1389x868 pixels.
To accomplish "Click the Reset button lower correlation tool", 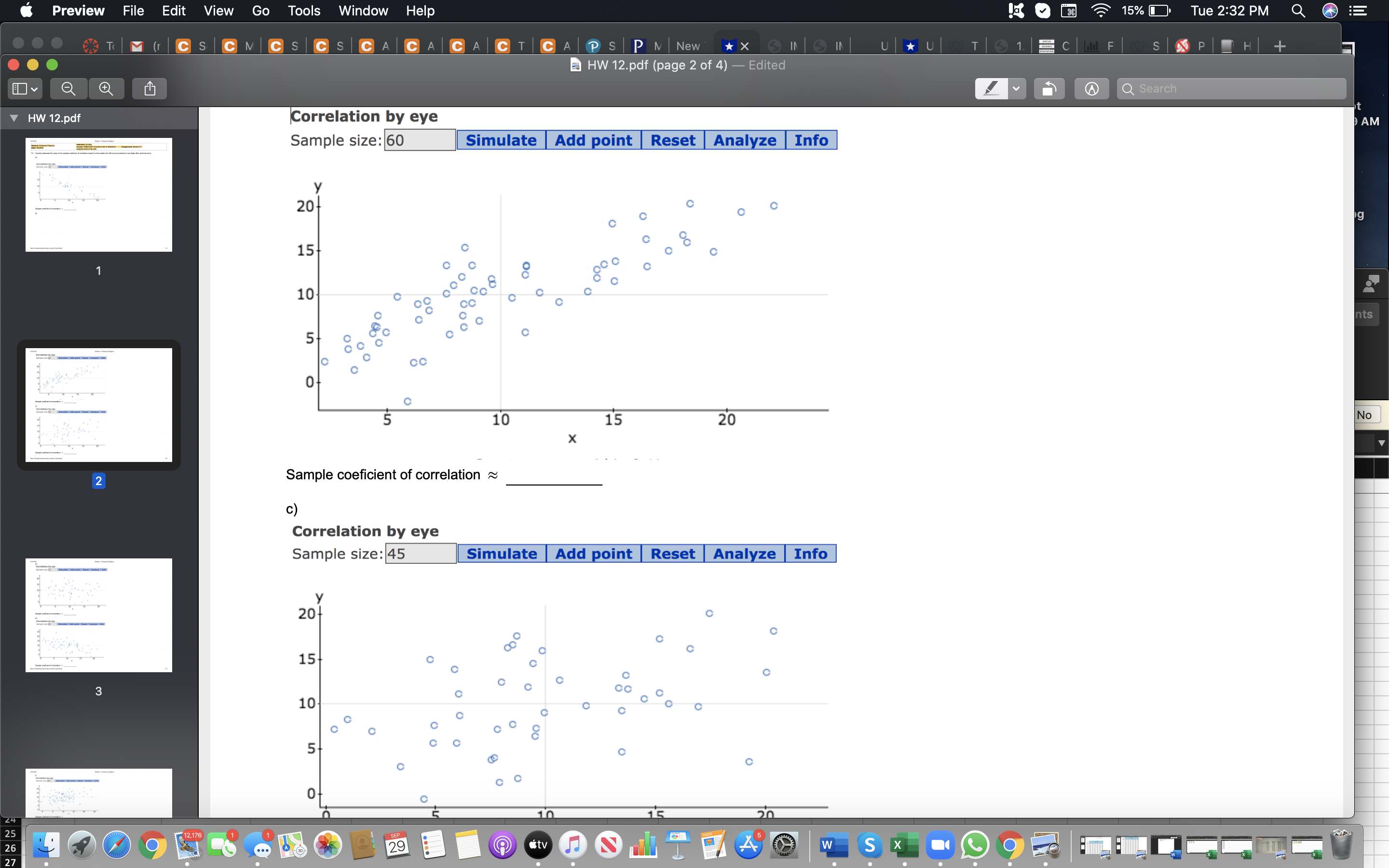I will click(673, 553).
